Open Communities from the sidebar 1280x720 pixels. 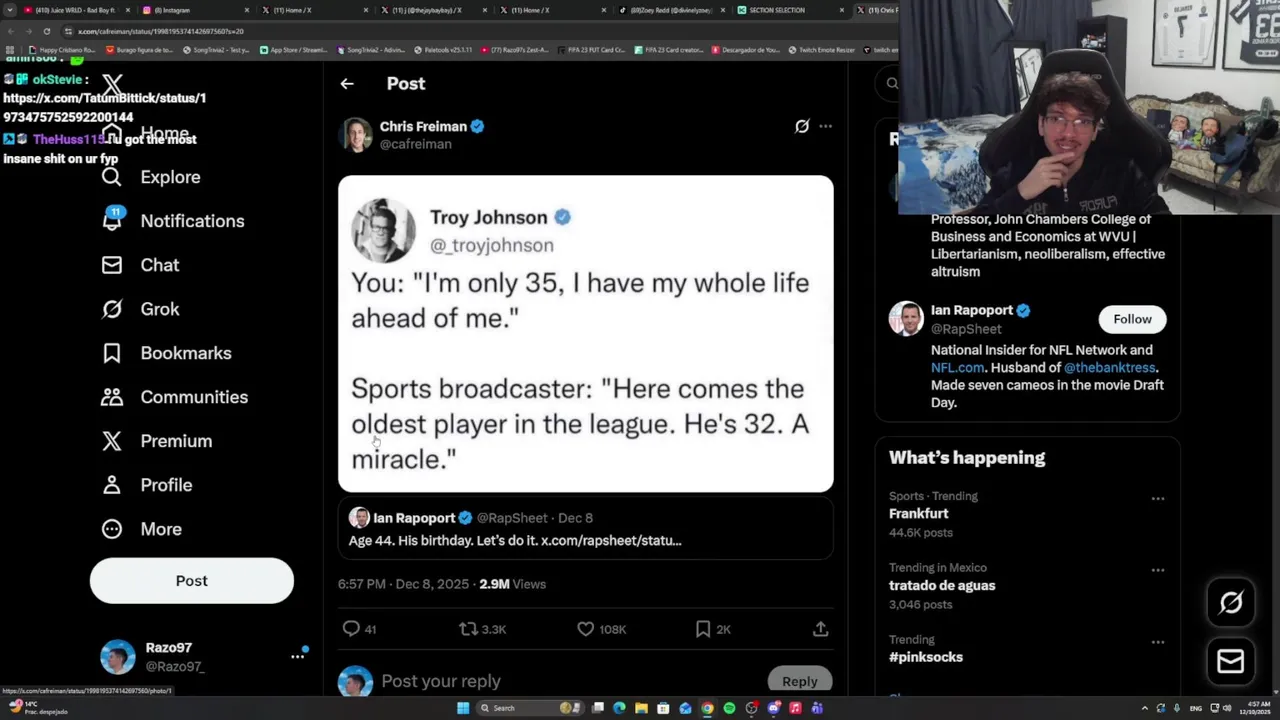(174, 397)
